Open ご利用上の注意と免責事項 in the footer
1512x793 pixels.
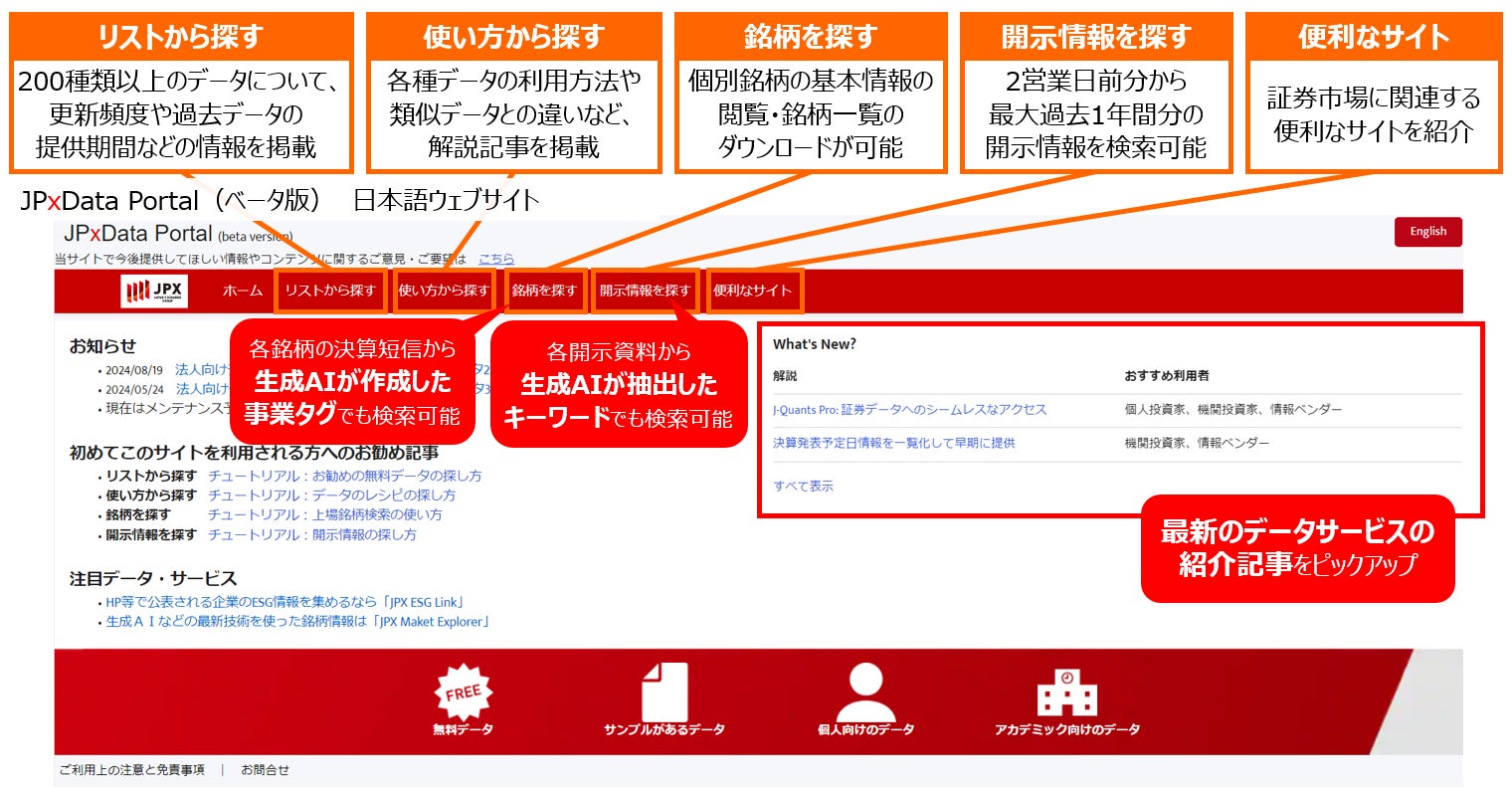pos(132,770)
